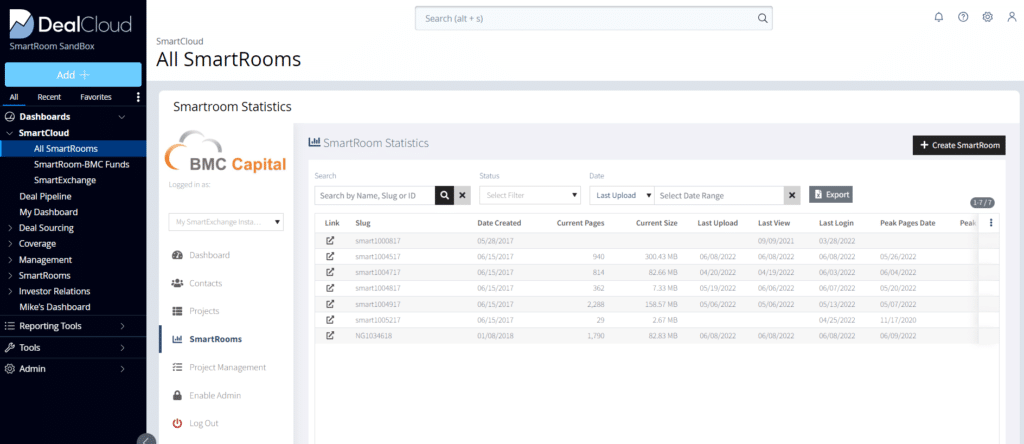Open link icon for smart1004717

tap(330, 272)
